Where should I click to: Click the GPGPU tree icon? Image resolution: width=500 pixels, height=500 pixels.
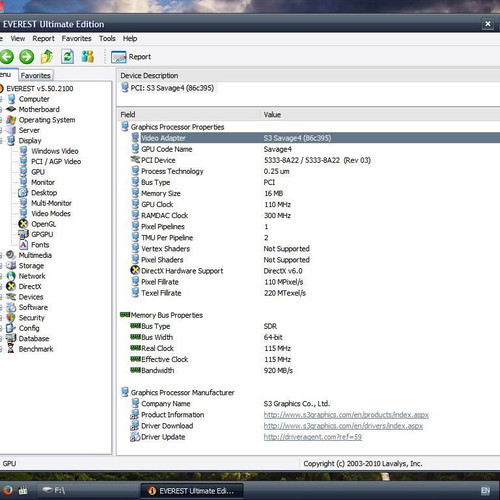[23, 234]
